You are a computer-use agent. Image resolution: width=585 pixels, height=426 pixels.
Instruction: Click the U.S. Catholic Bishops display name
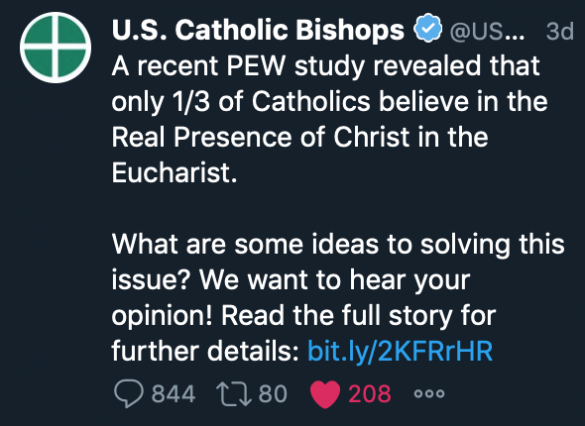[x=258, y=29]
